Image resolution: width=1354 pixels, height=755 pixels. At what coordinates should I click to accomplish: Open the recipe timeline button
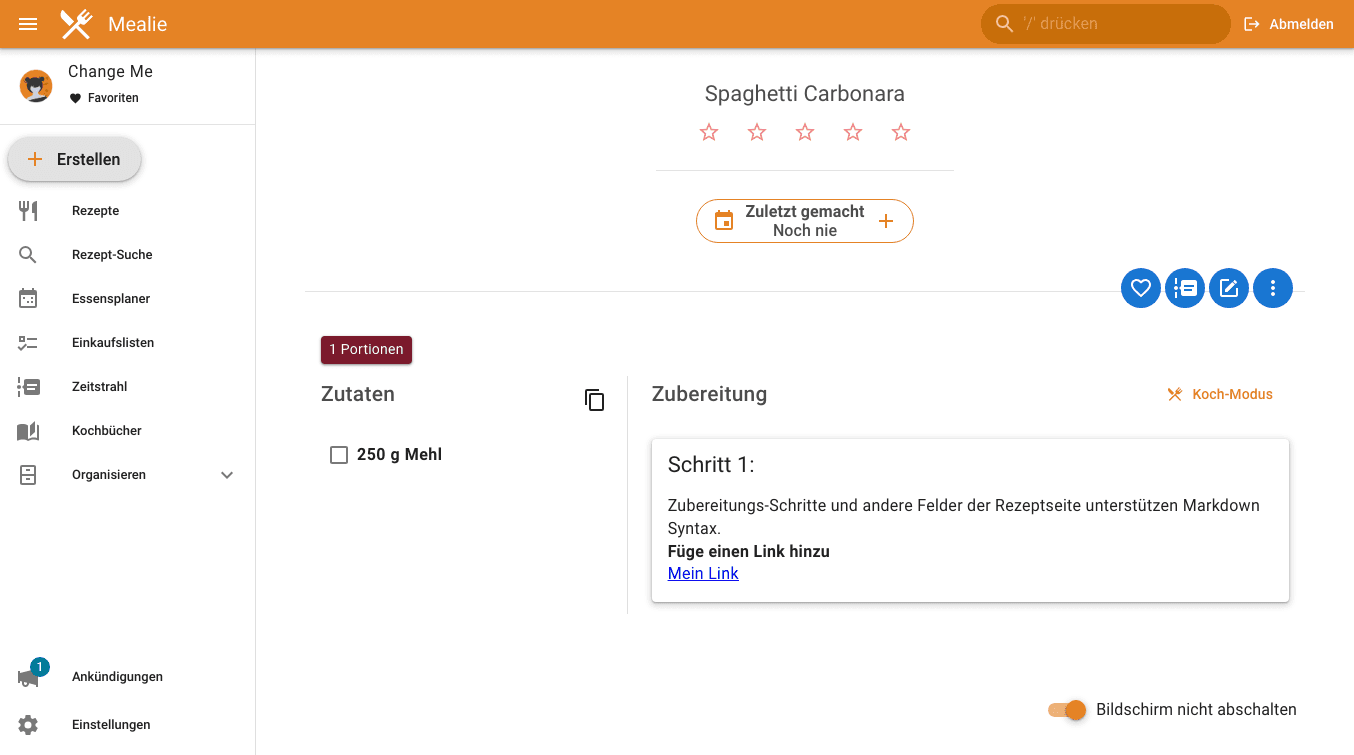[1185, 289]
